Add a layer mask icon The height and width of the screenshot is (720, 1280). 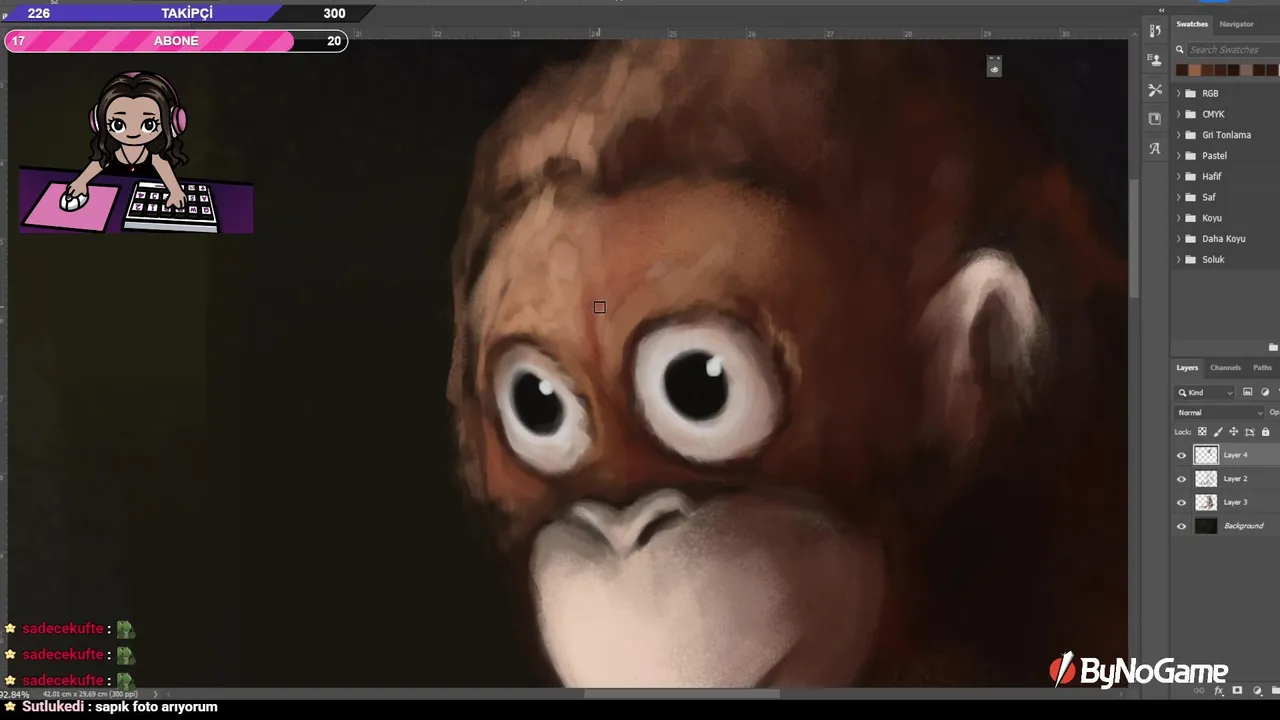click(x=1237, y=691)
